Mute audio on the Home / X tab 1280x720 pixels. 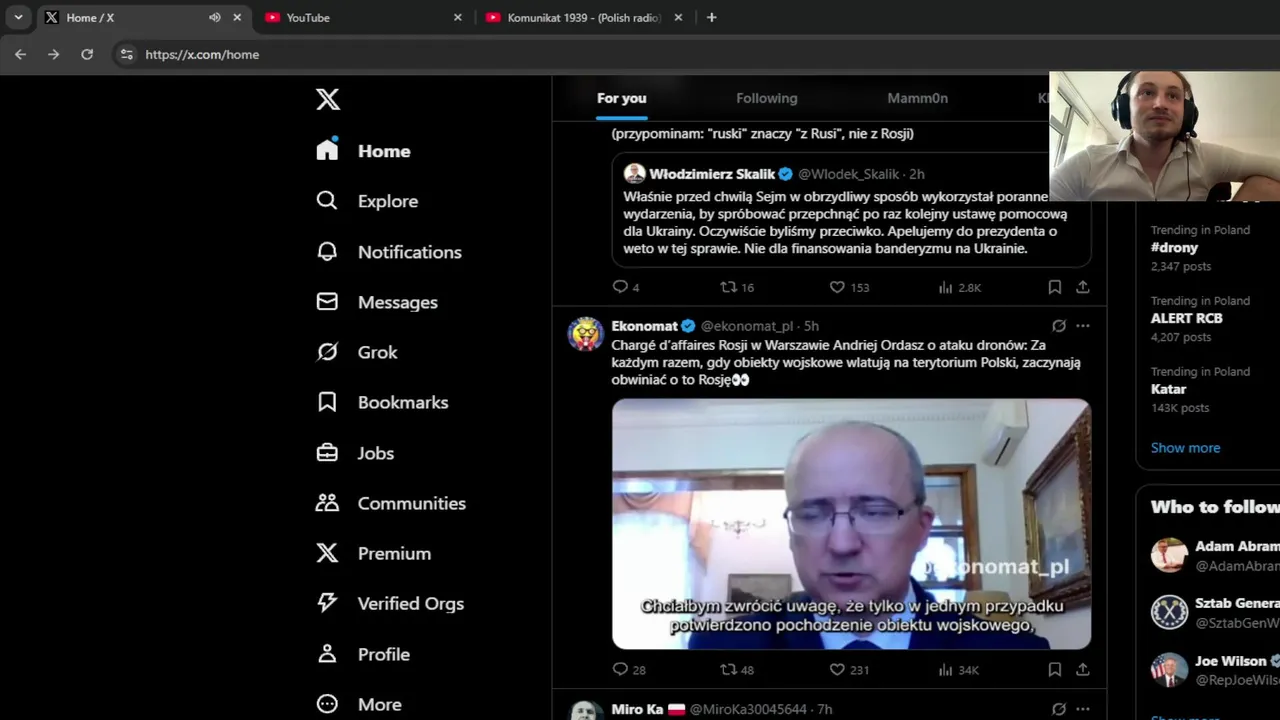(x=214, y=17)
